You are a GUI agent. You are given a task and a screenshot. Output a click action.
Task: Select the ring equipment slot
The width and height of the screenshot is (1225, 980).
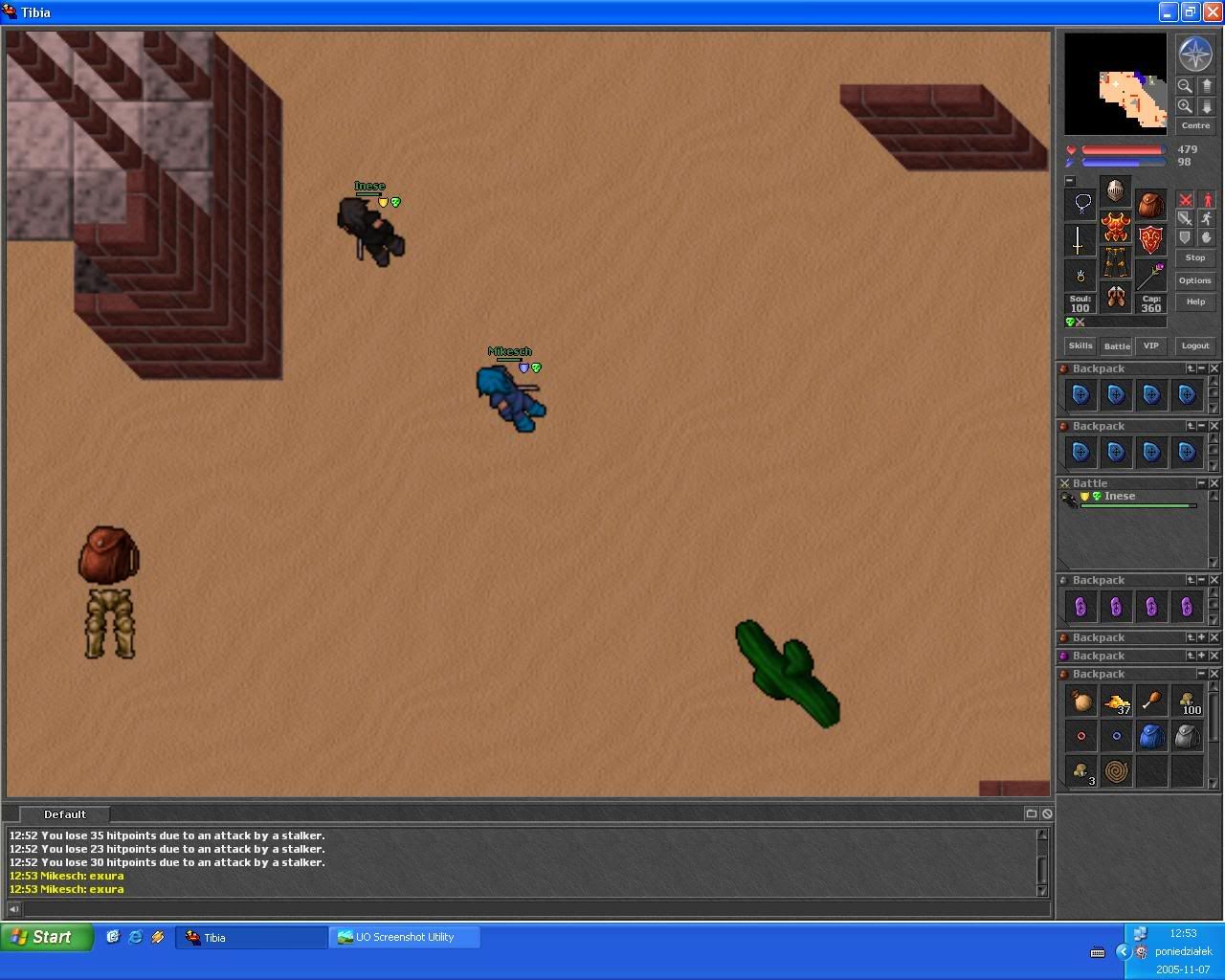(1080, 275)
